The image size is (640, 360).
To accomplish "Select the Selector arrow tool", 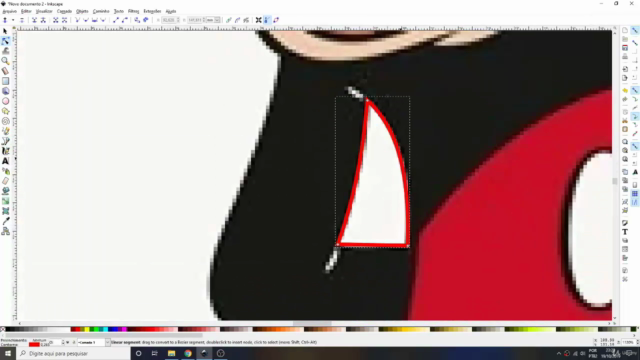I will 5,31.
